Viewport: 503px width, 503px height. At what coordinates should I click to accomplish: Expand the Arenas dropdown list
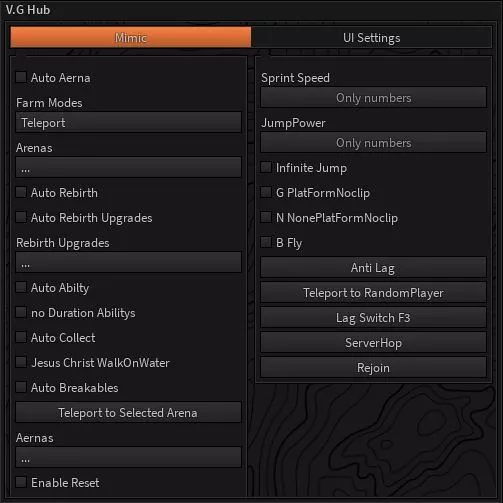pyautogui.click(x=128, y=167)
